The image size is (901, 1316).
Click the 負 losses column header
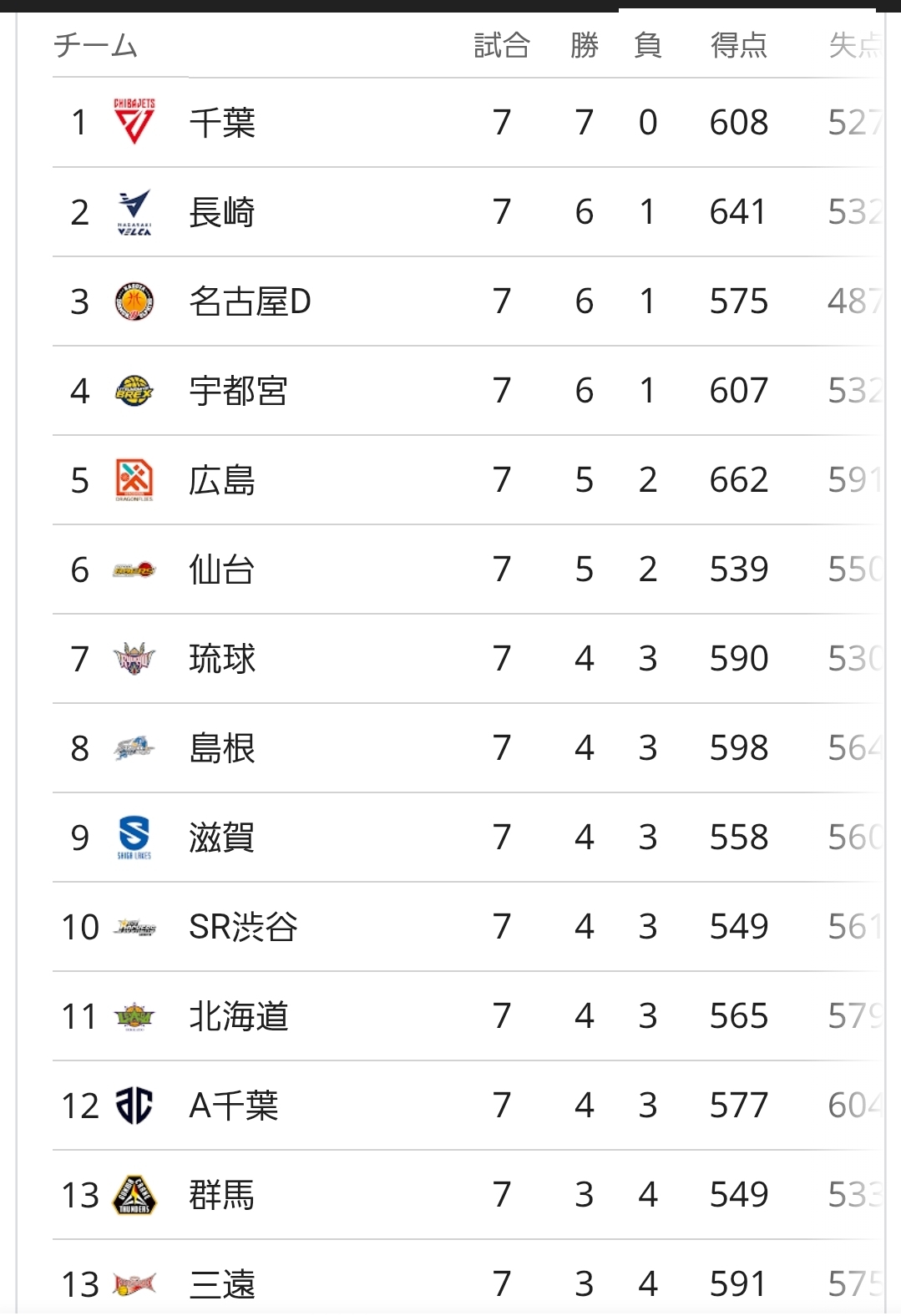pos(648,45)
